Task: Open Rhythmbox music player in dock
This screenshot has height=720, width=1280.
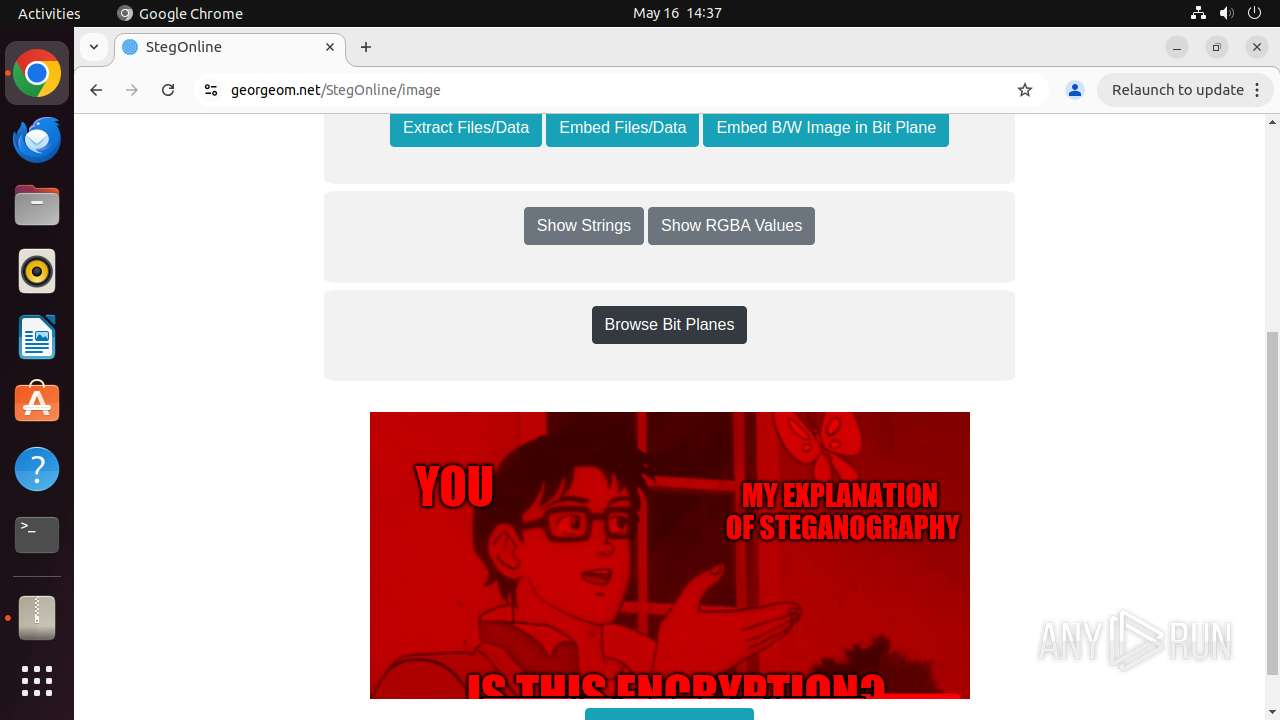Action: point(37,271)
